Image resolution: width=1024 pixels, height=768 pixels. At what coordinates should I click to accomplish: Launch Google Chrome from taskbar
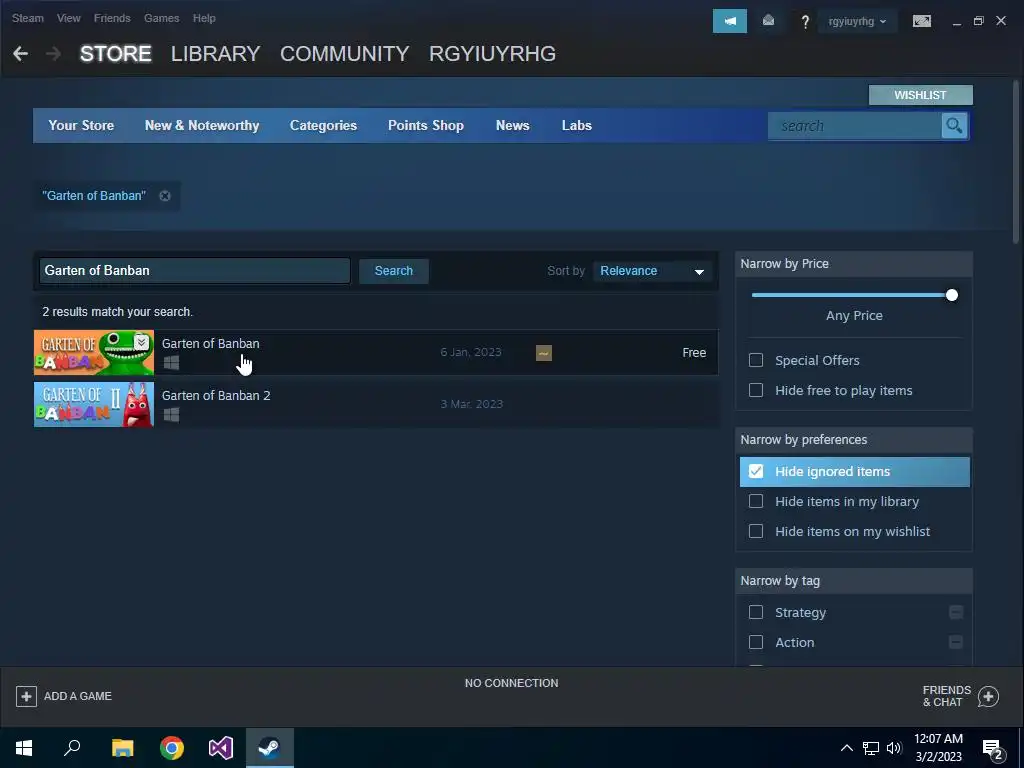pyautogui.click(x=172, y=748)
